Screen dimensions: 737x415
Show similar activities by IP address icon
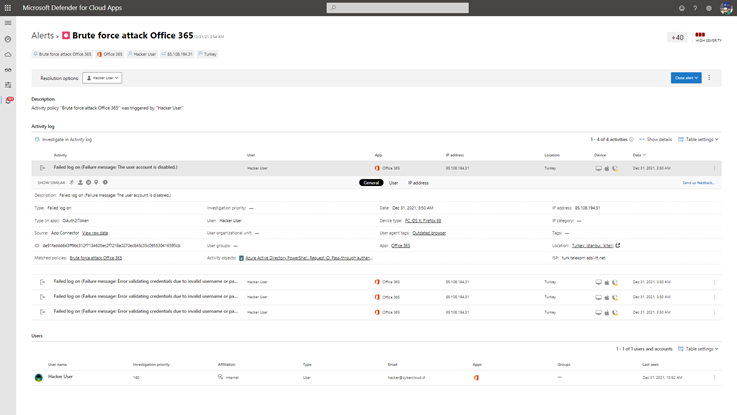(x=88, y=182)
